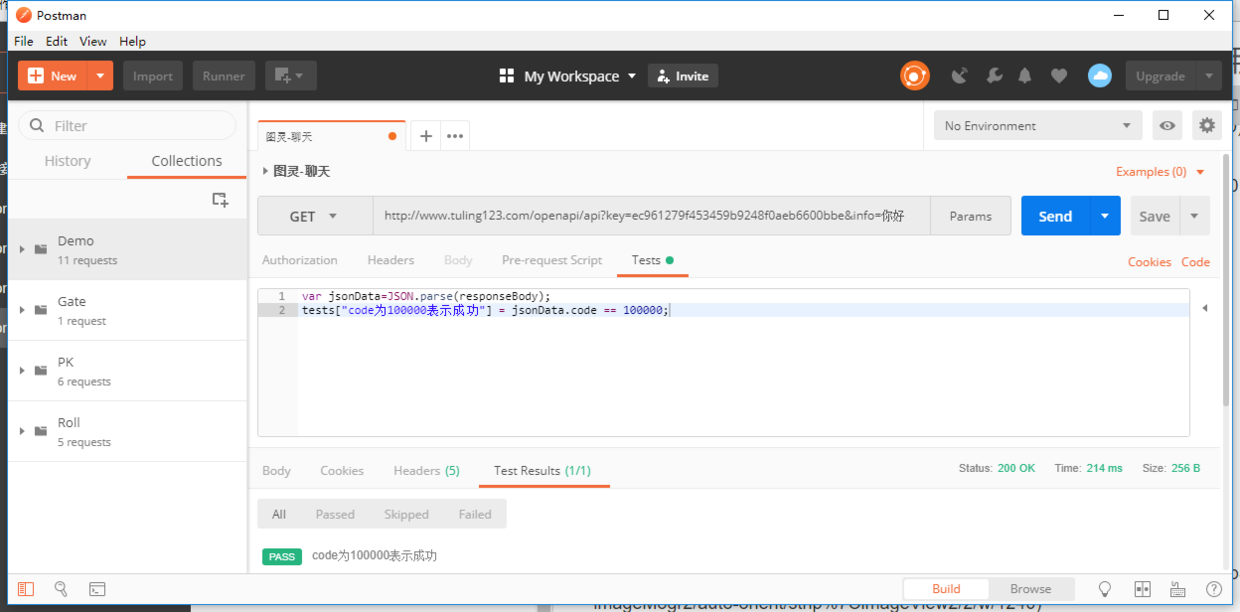Image resolution: width=1240 pixels, height=612 pixels.
Task: Toggle sidebar icon in bottom status bar
Action: (x=26, y=589)
